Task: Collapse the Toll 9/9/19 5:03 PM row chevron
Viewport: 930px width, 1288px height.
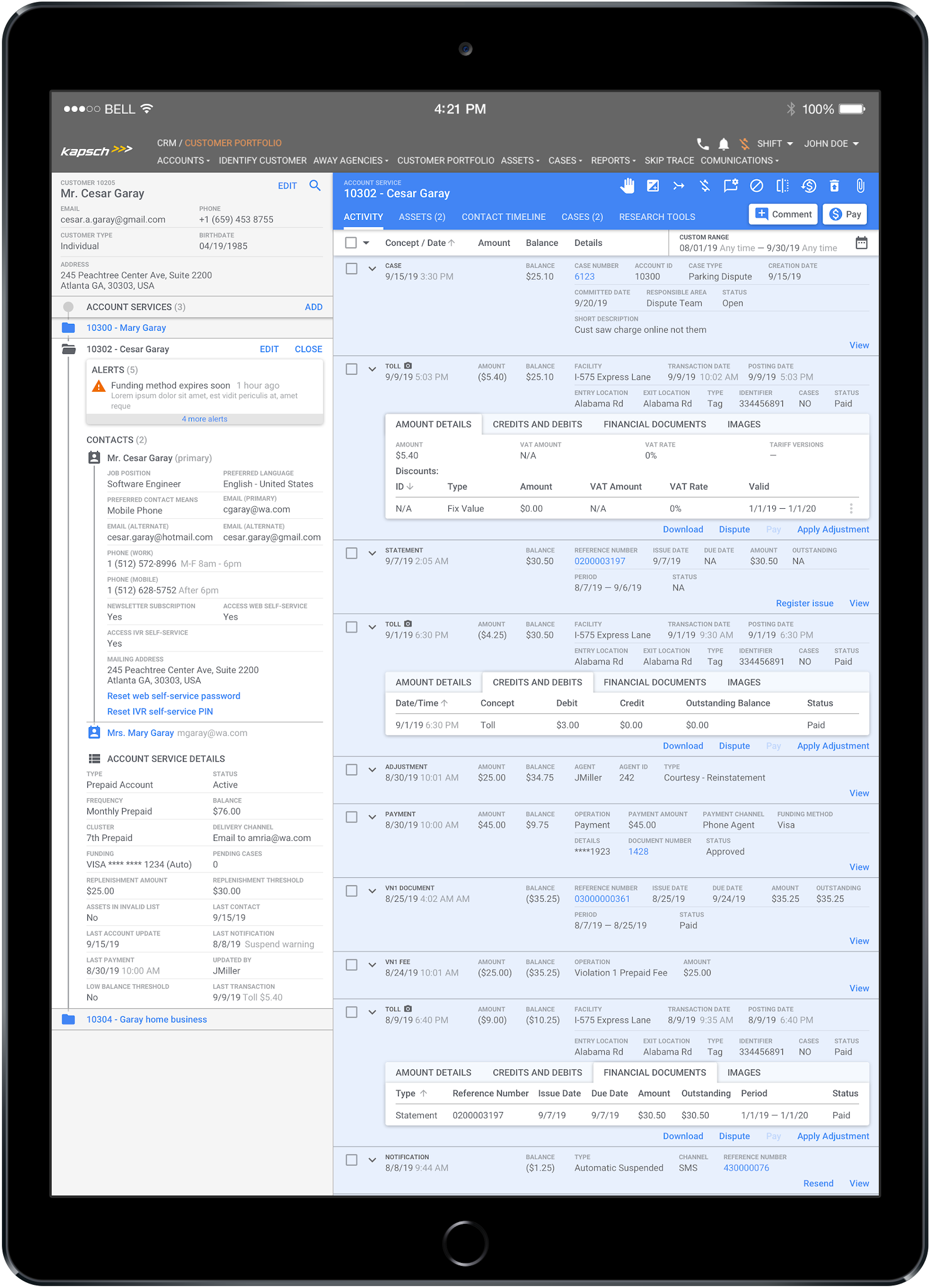Action: (x=372, y=369)
